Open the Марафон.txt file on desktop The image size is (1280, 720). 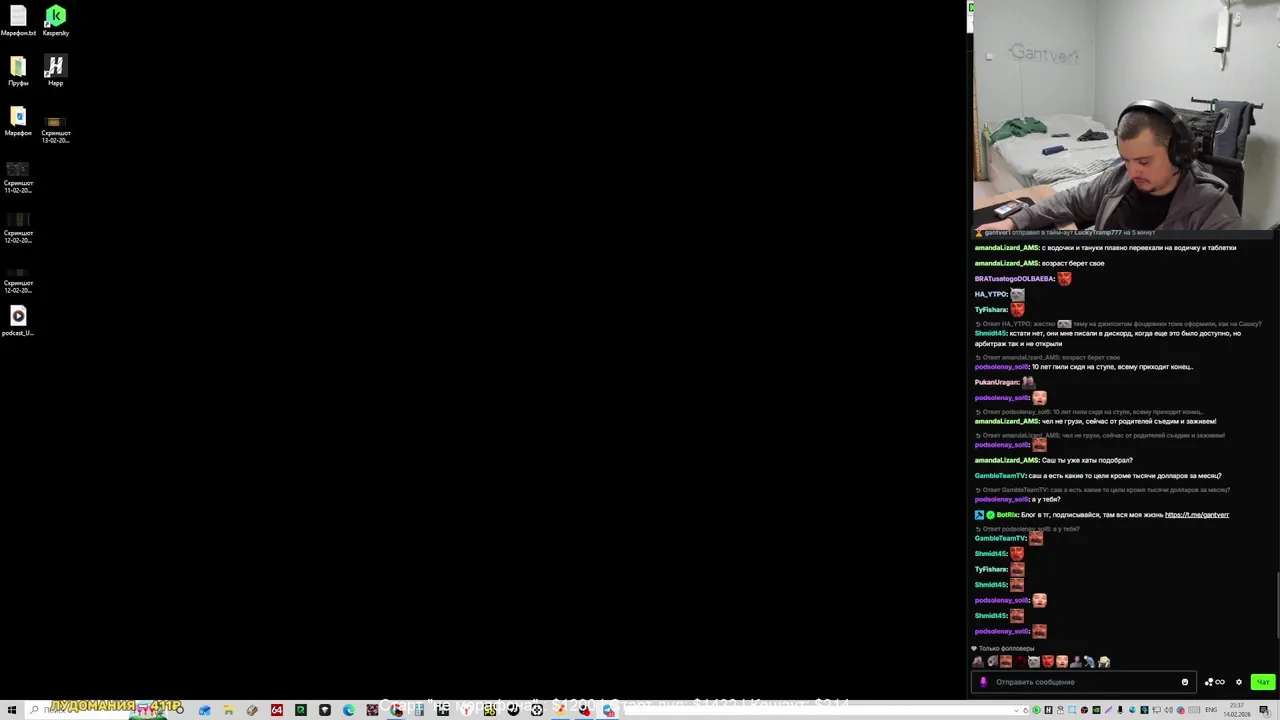click(x=18, y=20)
